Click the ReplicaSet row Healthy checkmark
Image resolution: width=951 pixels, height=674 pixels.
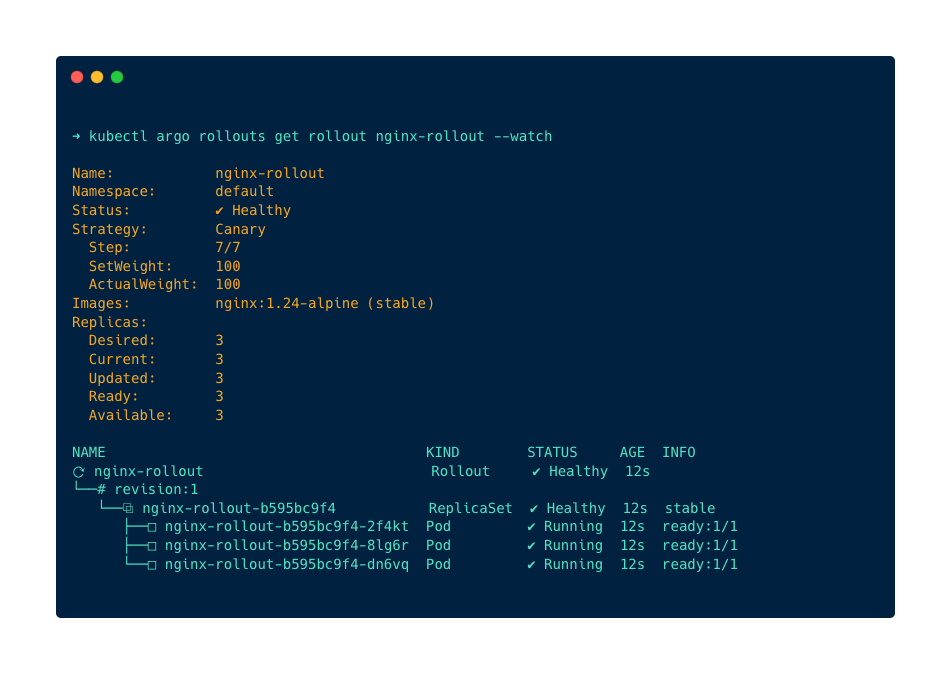(534, 508)
